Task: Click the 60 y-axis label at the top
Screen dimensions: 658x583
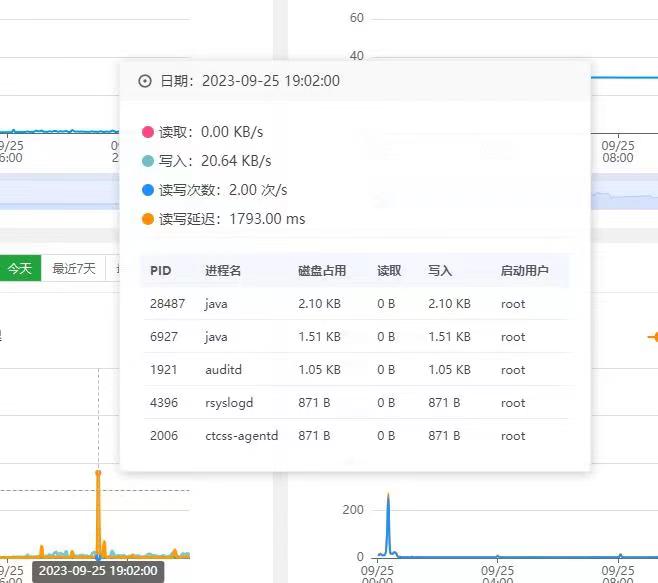Action: (x=357, y=18)
